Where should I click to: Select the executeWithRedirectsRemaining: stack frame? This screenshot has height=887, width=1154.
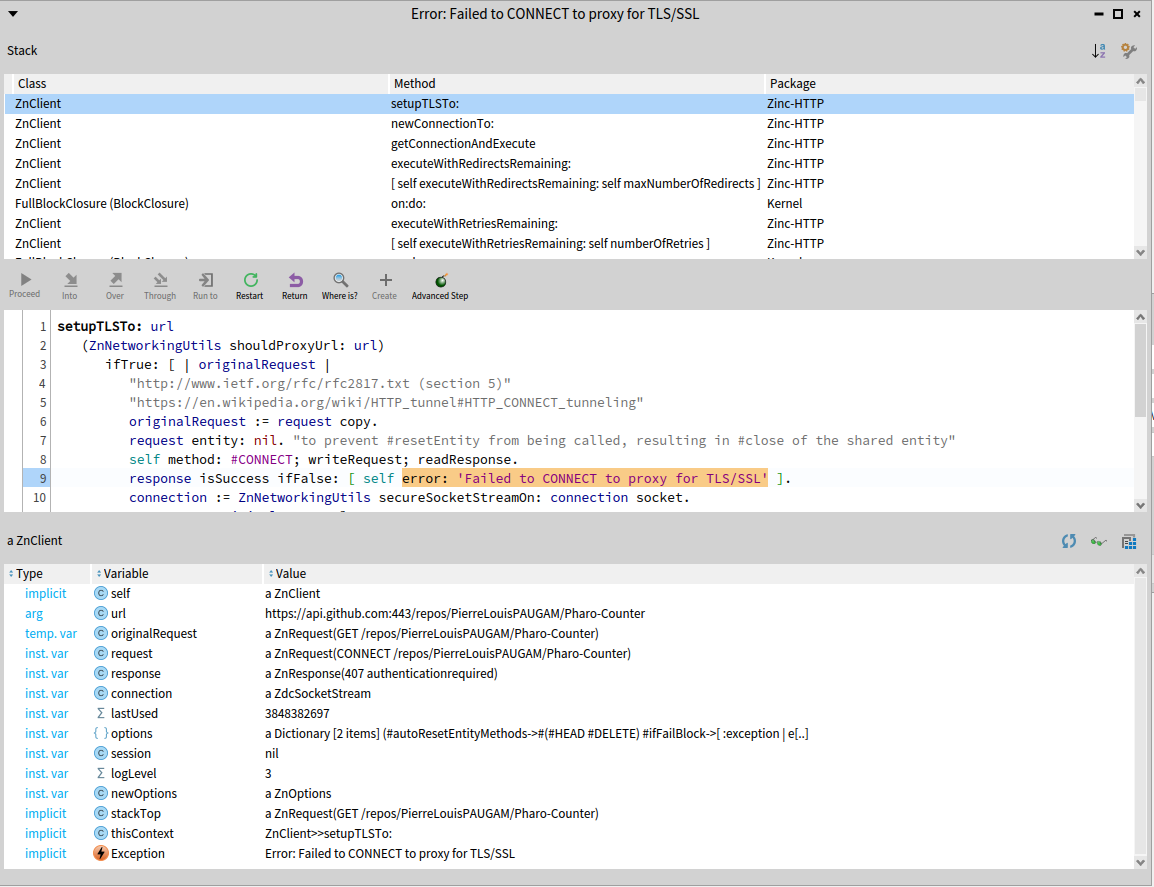569,163
